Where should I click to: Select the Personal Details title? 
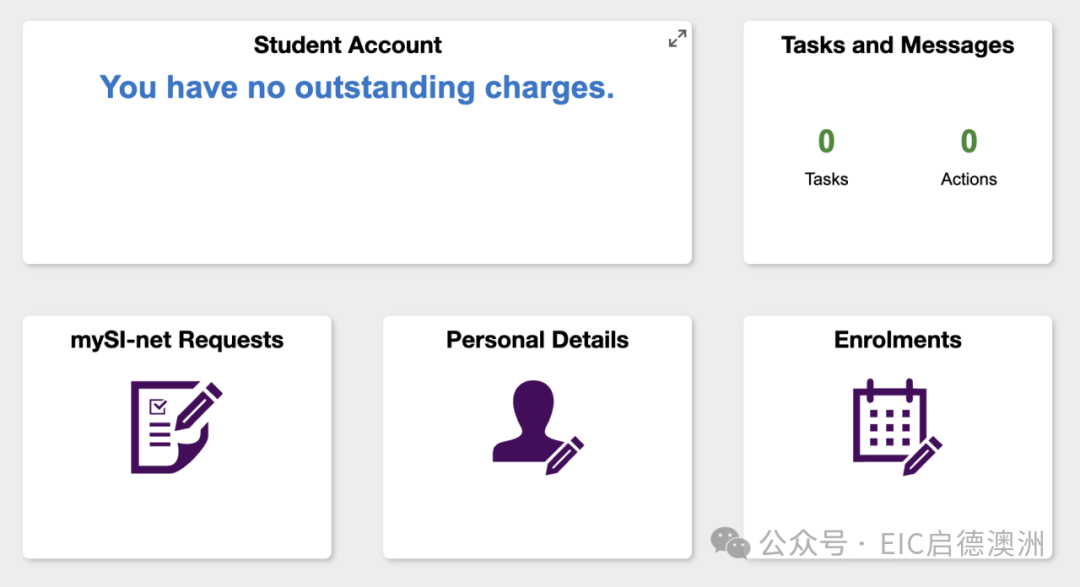[x=537, y=340]
